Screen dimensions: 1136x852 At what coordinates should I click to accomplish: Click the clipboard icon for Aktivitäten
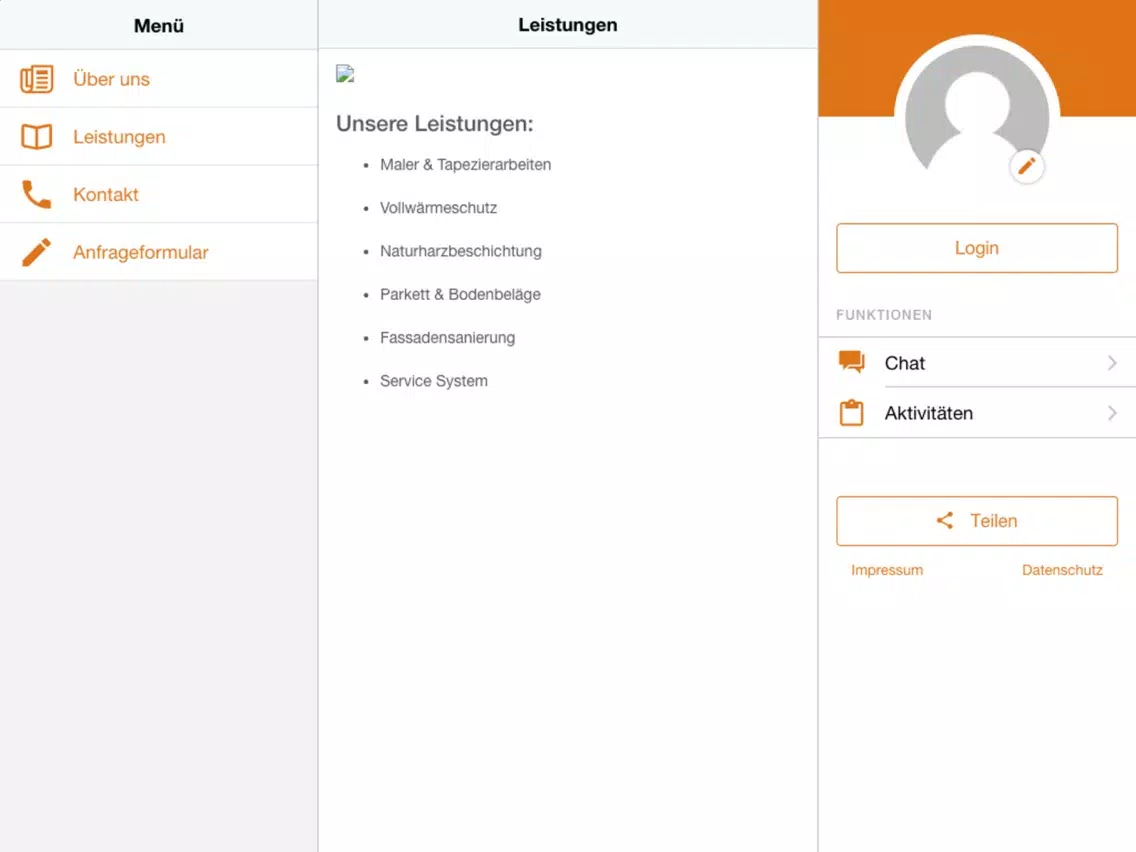point(851,413)
